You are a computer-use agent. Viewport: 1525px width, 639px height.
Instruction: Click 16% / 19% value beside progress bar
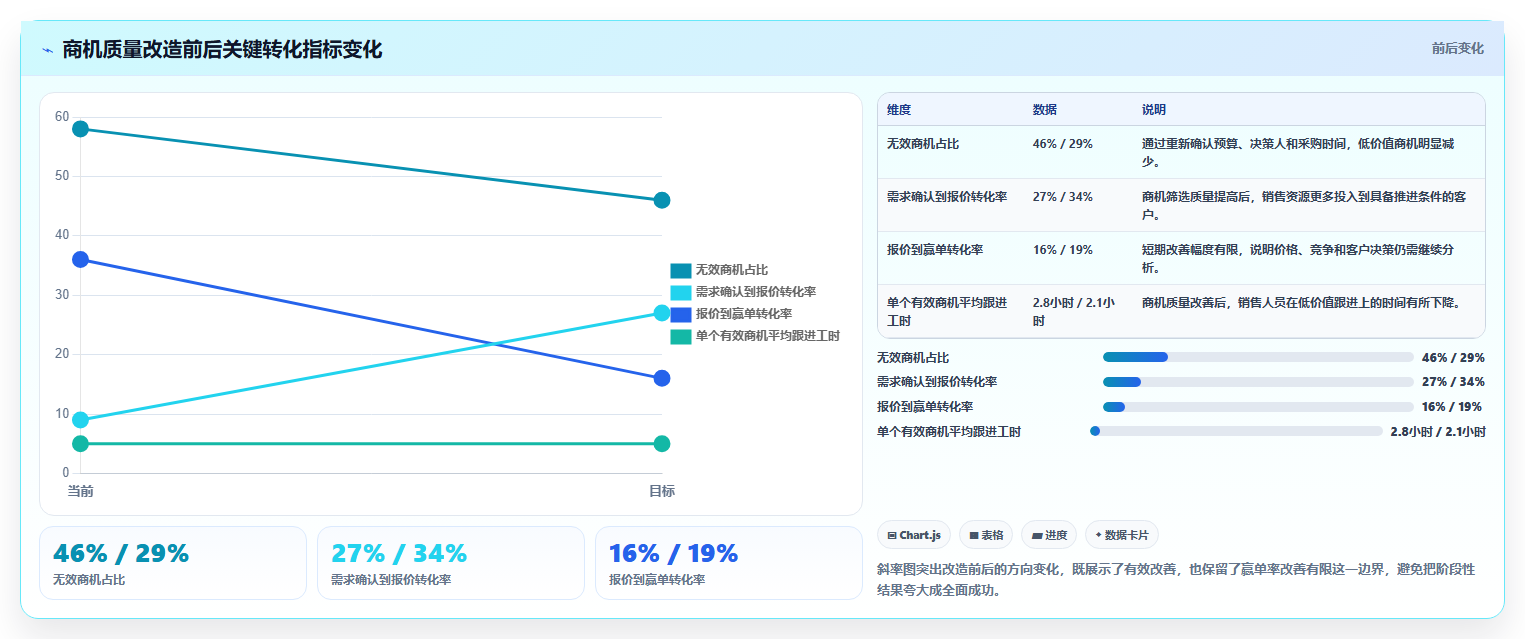click(x=1452, y=407)
